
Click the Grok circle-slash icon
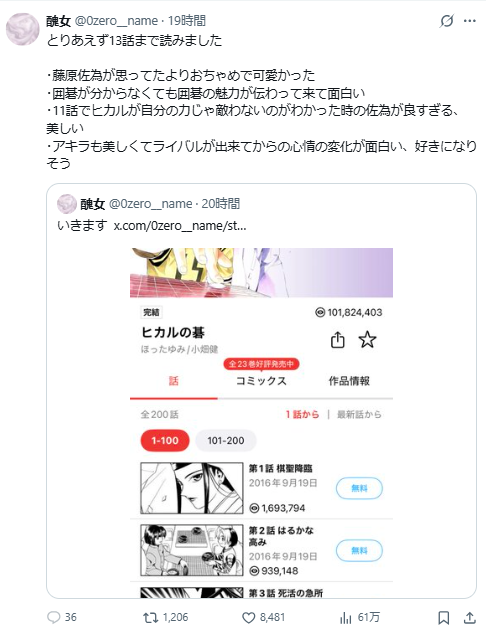point(447,21)
